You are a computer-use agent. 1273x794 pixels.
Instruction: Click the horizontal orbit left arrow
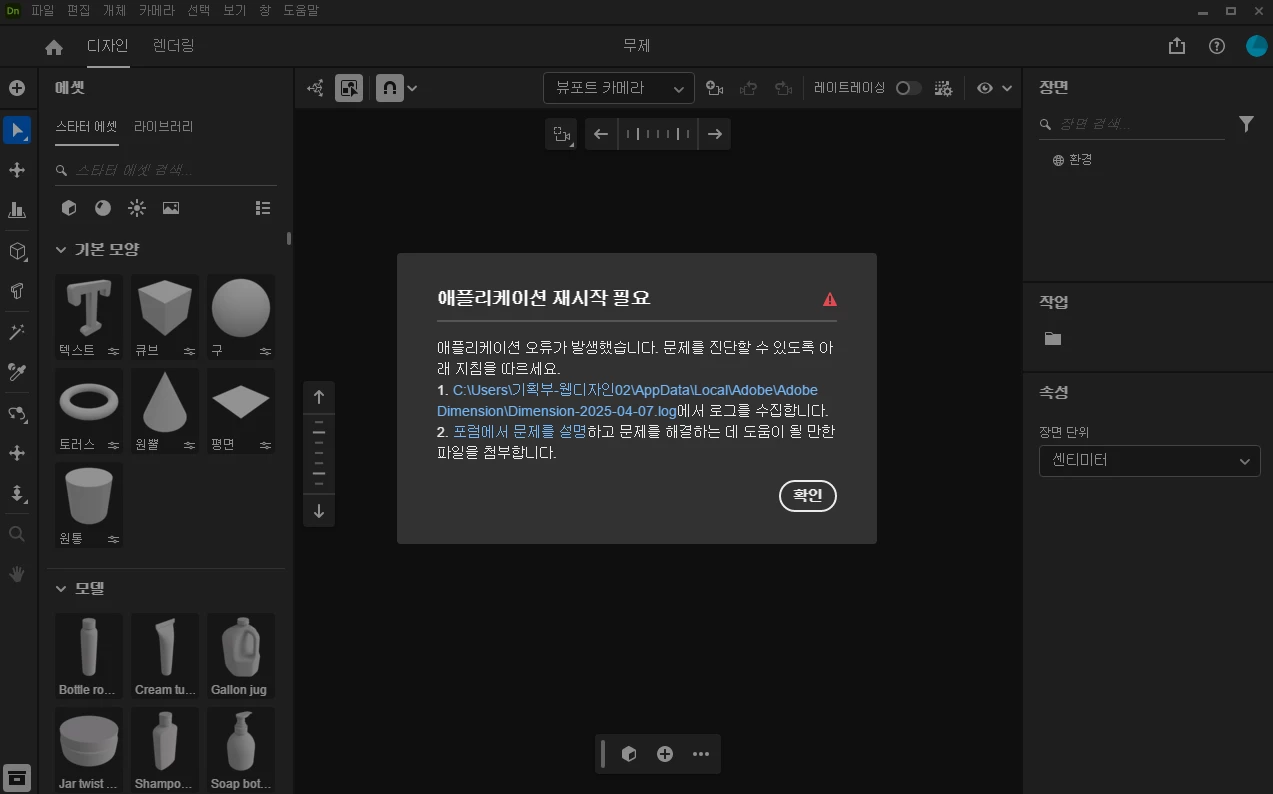click(600, 134)
